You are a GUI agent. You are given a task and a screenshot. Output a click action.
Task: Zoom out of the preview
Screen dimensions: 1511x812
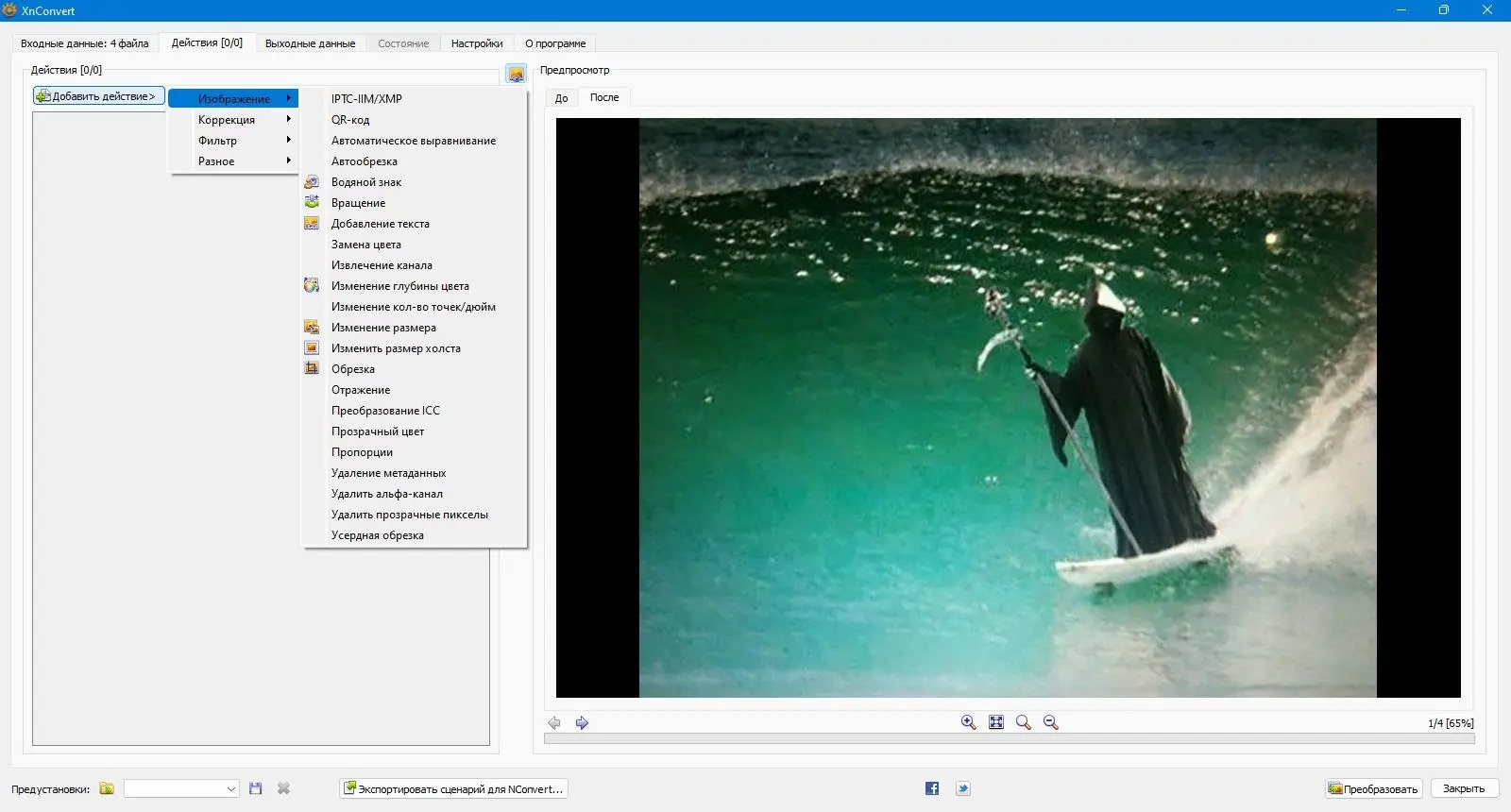1050,722
